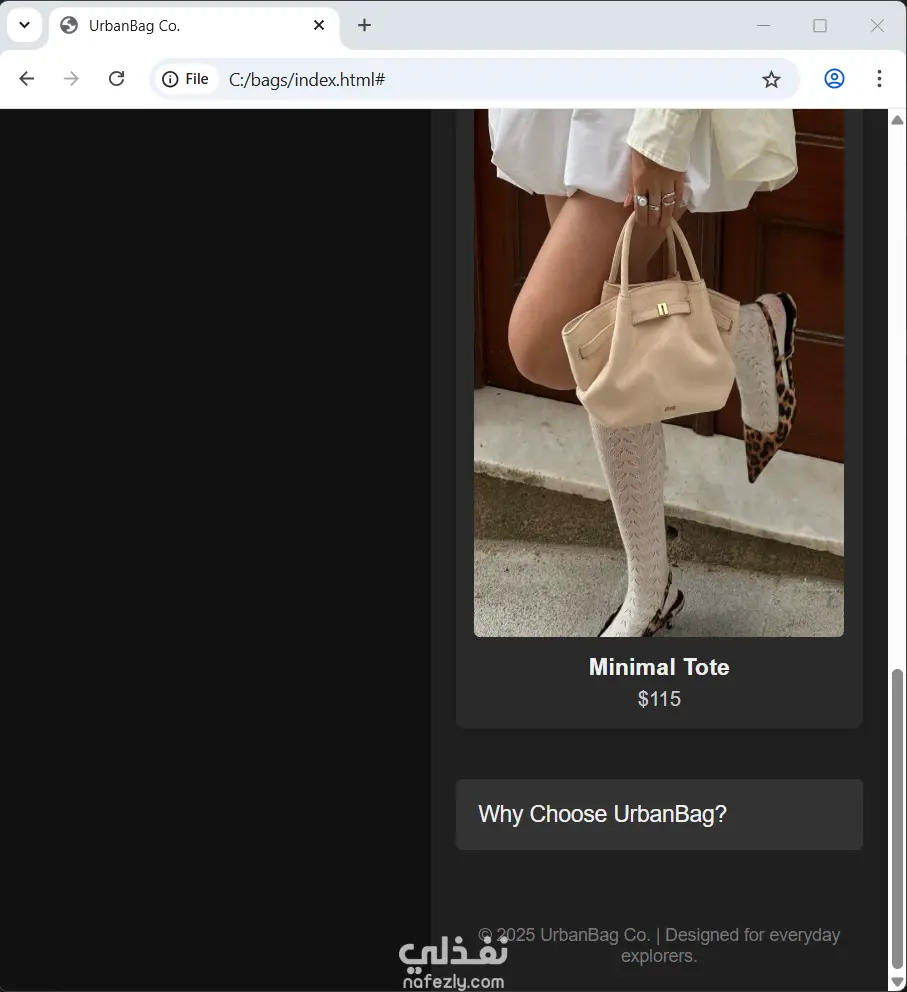Click the Forward navigation arrow
This screenshot has height=992, width=907.
pyautogui.click(x=71, y=79)
